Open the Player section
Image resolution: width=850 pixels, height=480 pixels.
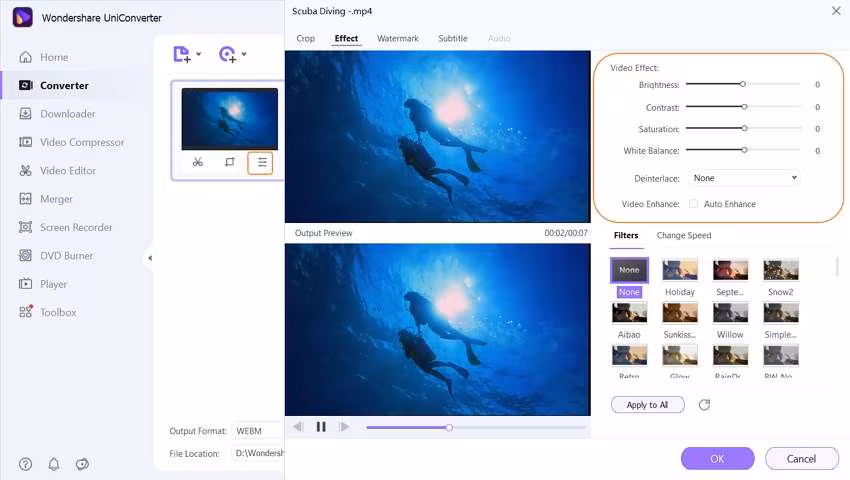coord(42,284)
